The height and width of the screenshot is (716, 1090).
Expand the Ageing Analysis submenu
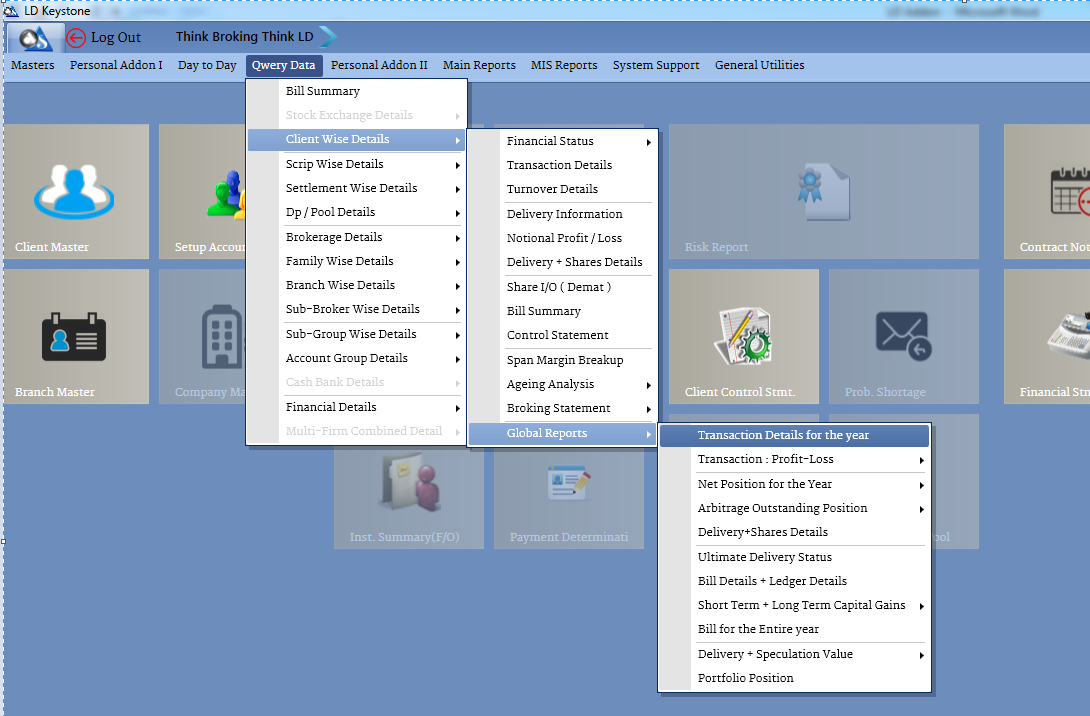click(x=563, y=384)
